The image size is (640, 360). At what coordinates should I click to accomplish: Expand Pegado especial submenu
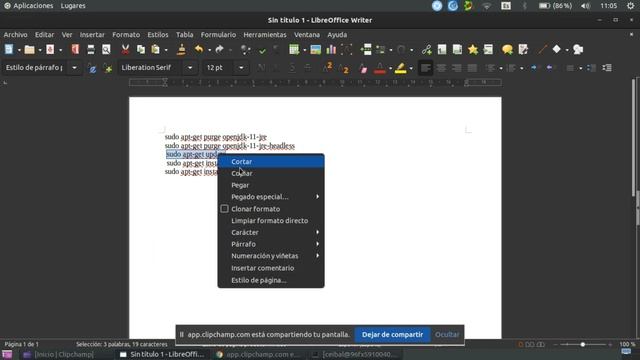click(x=271, y=197)
